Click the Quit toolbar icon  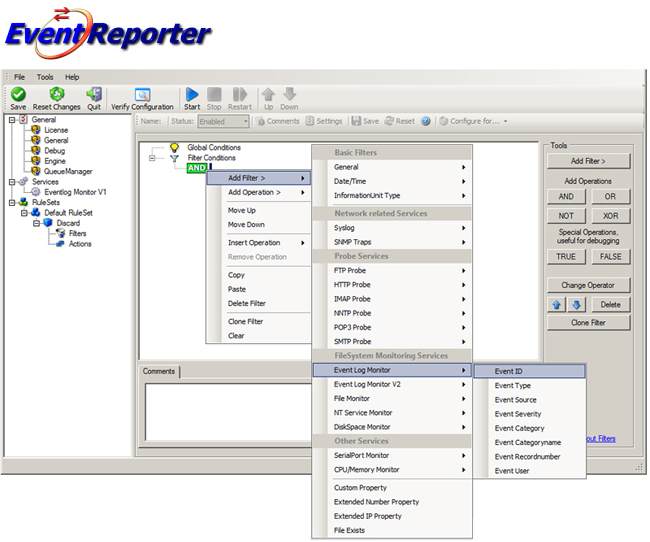(x=94, y=94)
